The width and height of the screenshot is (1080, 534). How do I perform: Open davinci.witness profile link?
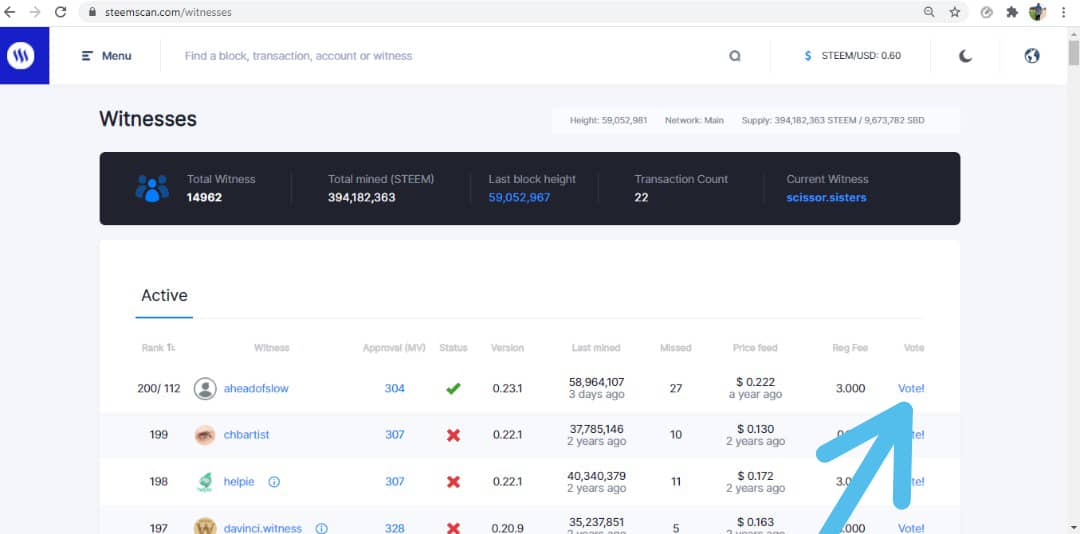(262, 528)
